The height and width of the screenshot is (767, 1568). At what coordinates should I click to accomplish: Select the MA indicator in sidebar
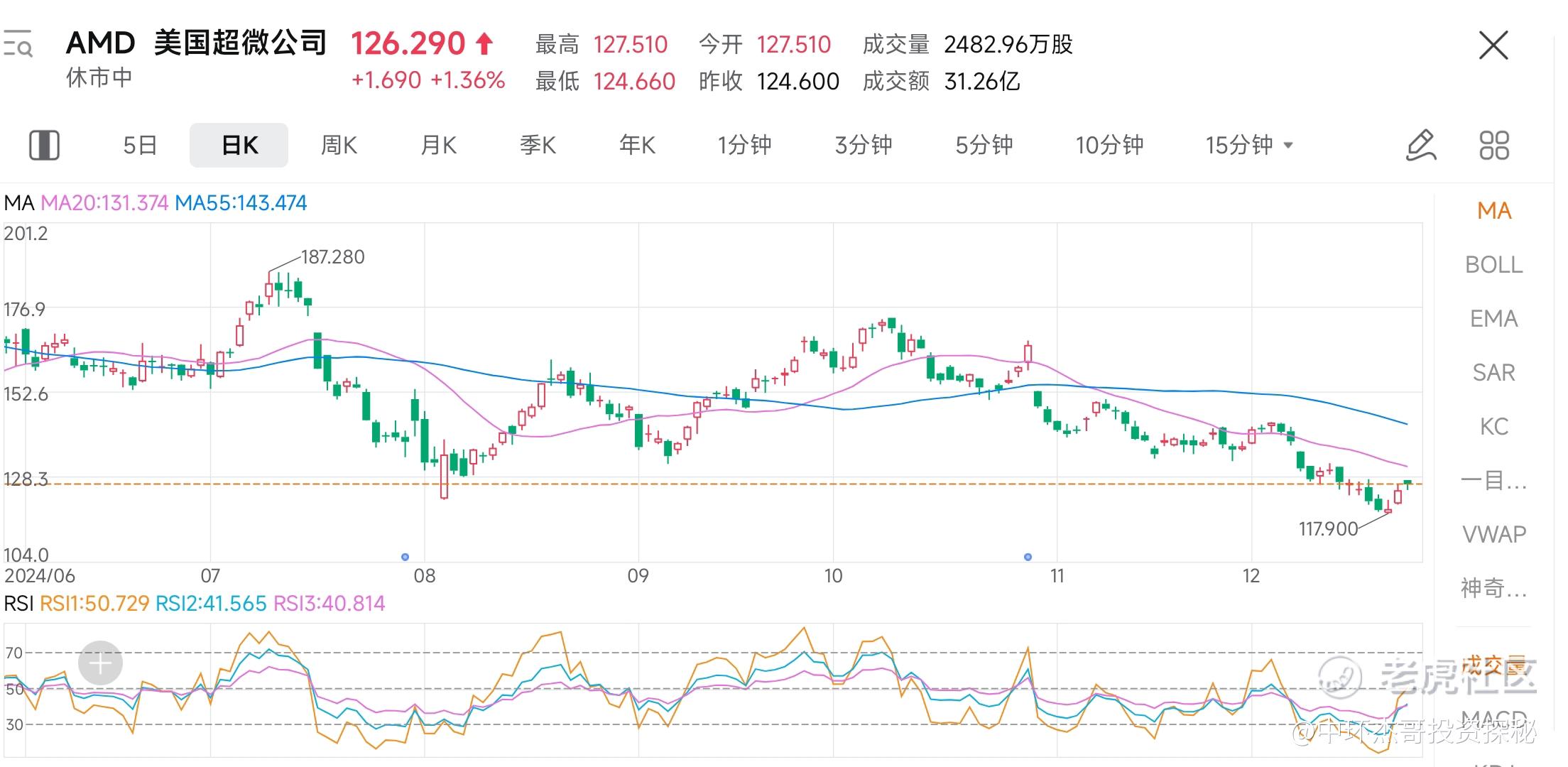[x=1494, y=211]
